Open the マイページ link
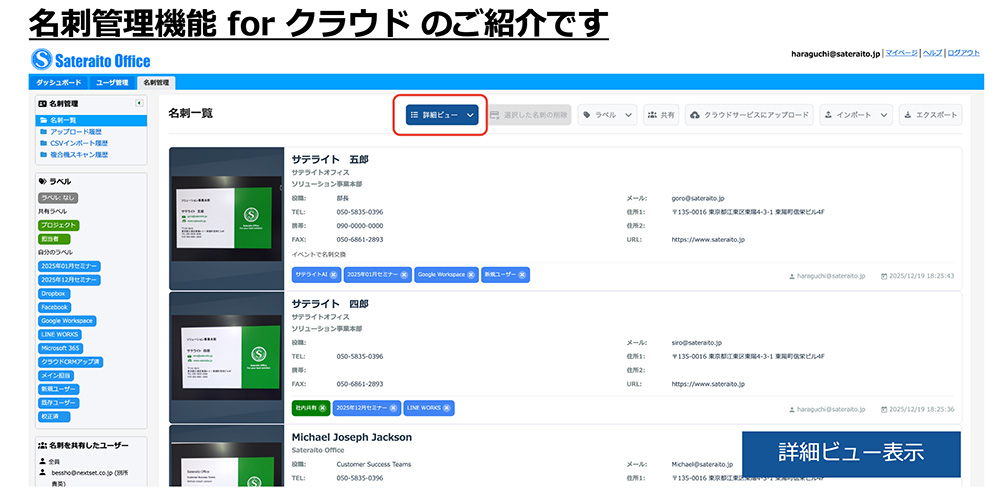Screen dimensions: 1000x490 901,52
